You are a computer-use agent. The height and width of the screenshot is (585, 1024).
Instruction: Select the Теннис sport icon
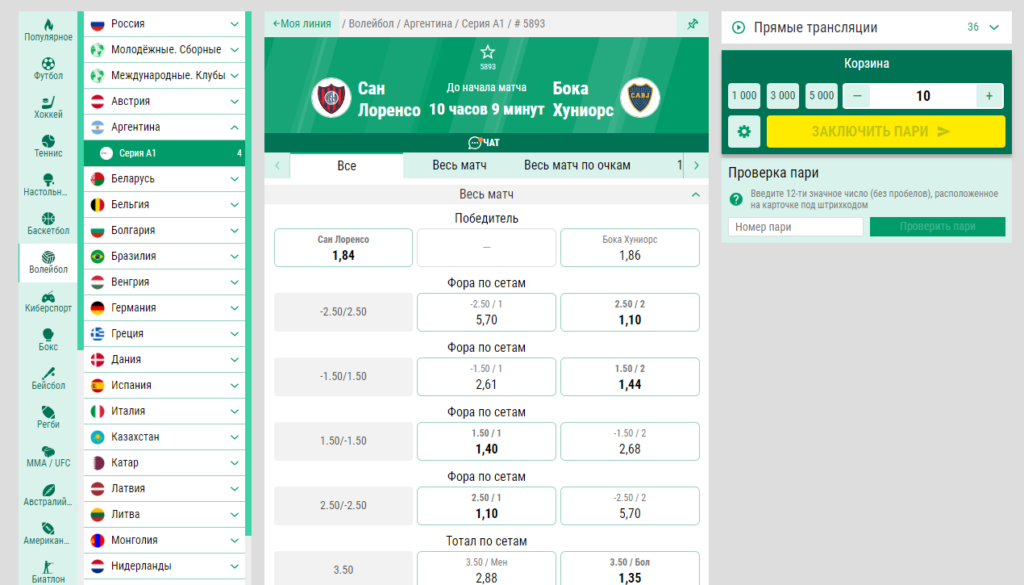(x=48, y=146)
